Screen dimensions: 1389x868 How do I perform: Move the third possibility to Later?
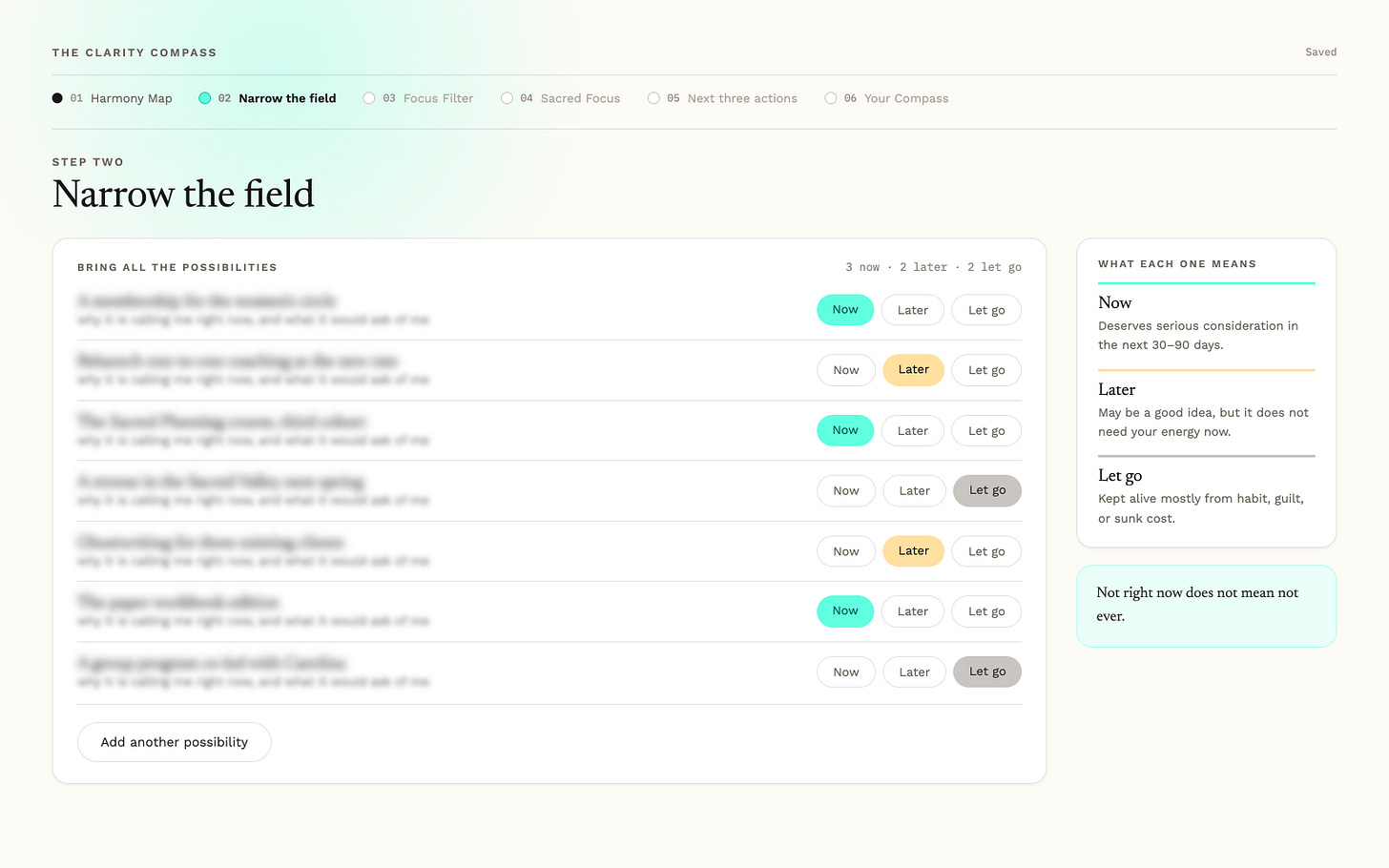[x=913, y=430]
